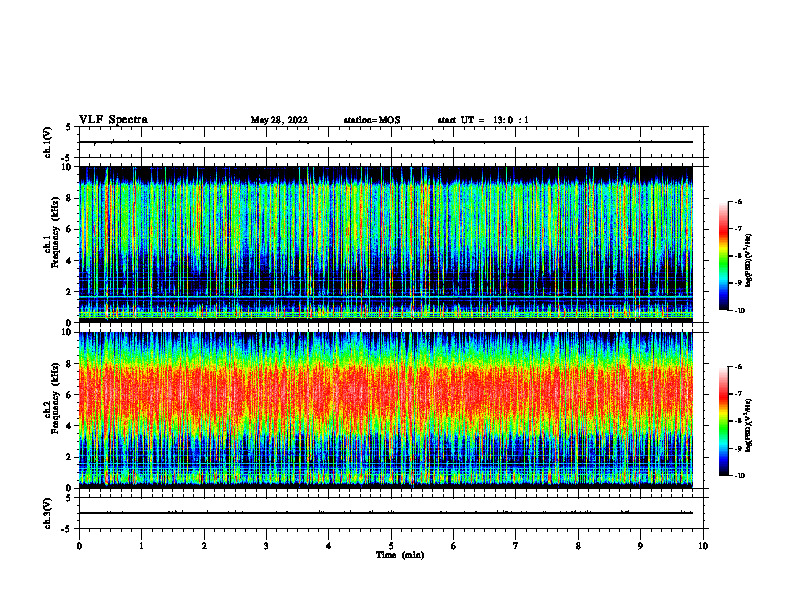792x612 pixels.
Task: Click the ch.1 "Frequency (kHz)" axis label
Action: point(55,232)
